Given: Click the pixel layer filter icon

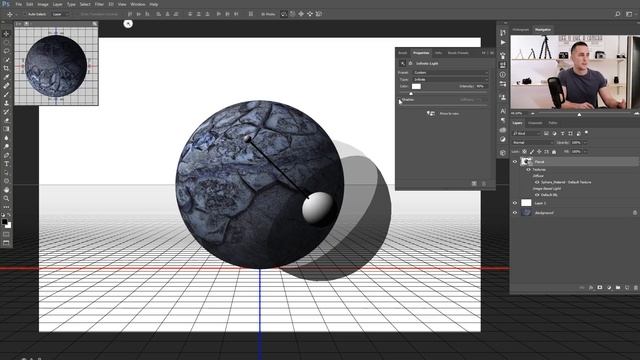Looking at the screenshot, I should 546,133.
